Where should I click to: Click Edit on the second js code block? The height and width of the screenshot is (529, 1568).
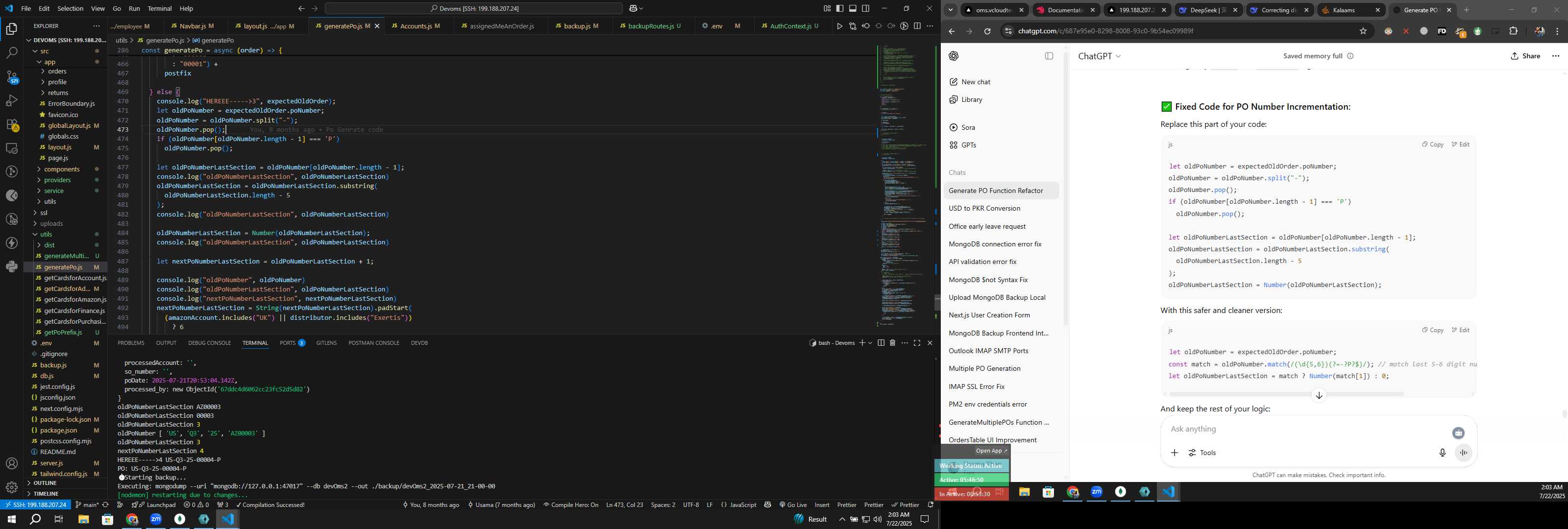pos(1460,330)
